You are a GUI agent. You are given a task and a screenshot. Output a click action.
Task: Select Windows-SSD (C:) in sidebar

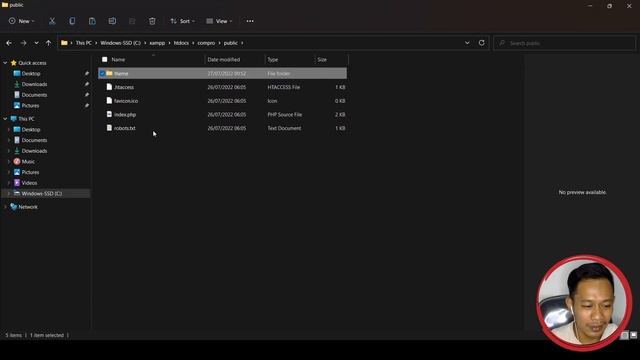pos(42,193)
